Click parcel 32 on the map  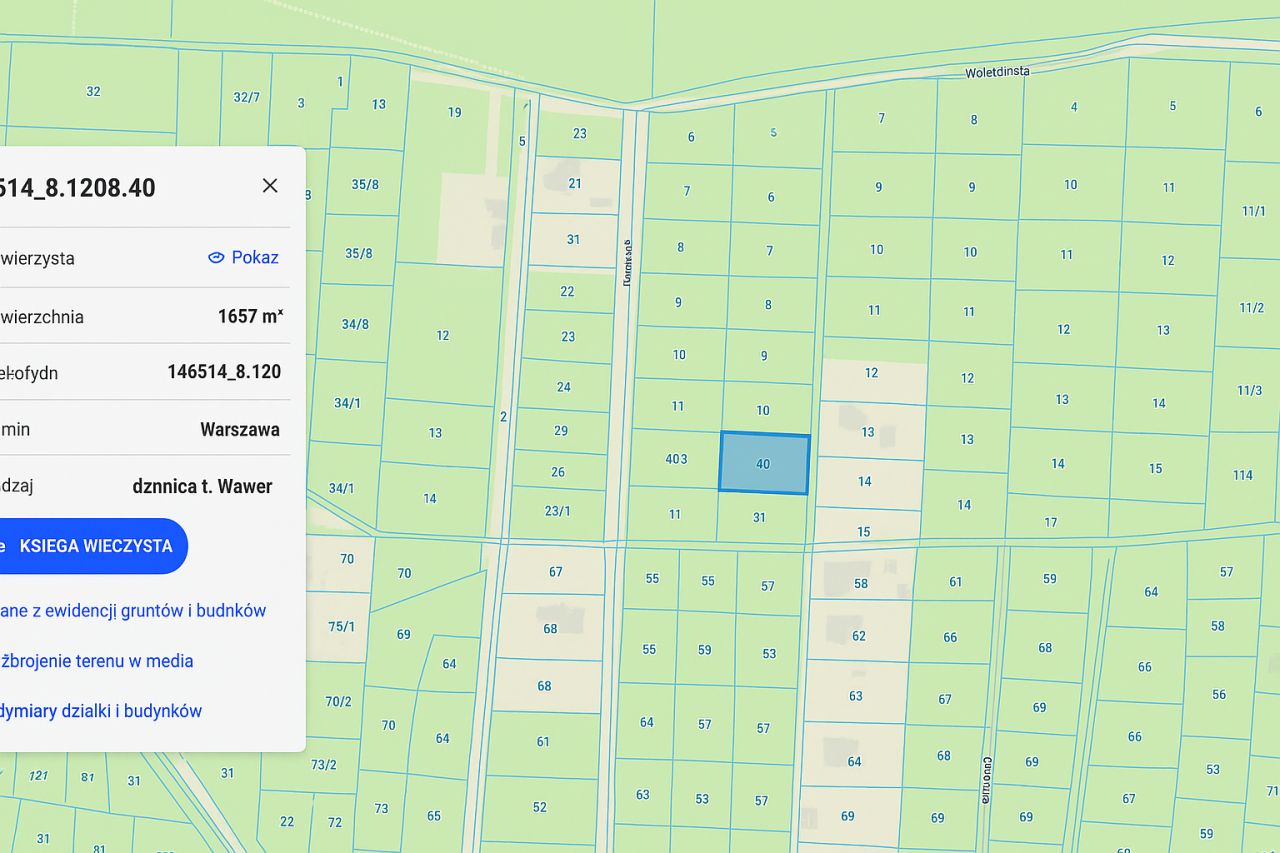click(93, 91)
